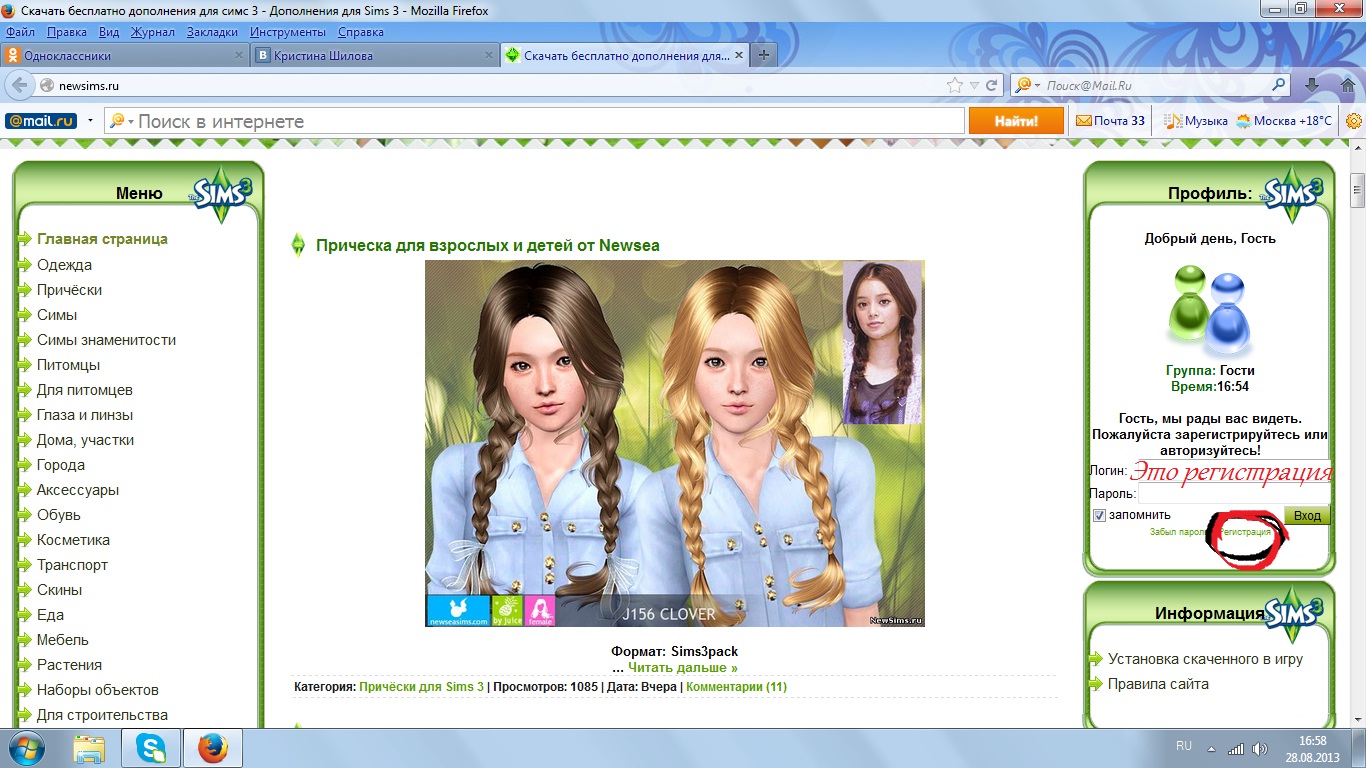This screenshot has width=1366, height=768.
Task: Open the Журнал menu
Action: [153, 32]
